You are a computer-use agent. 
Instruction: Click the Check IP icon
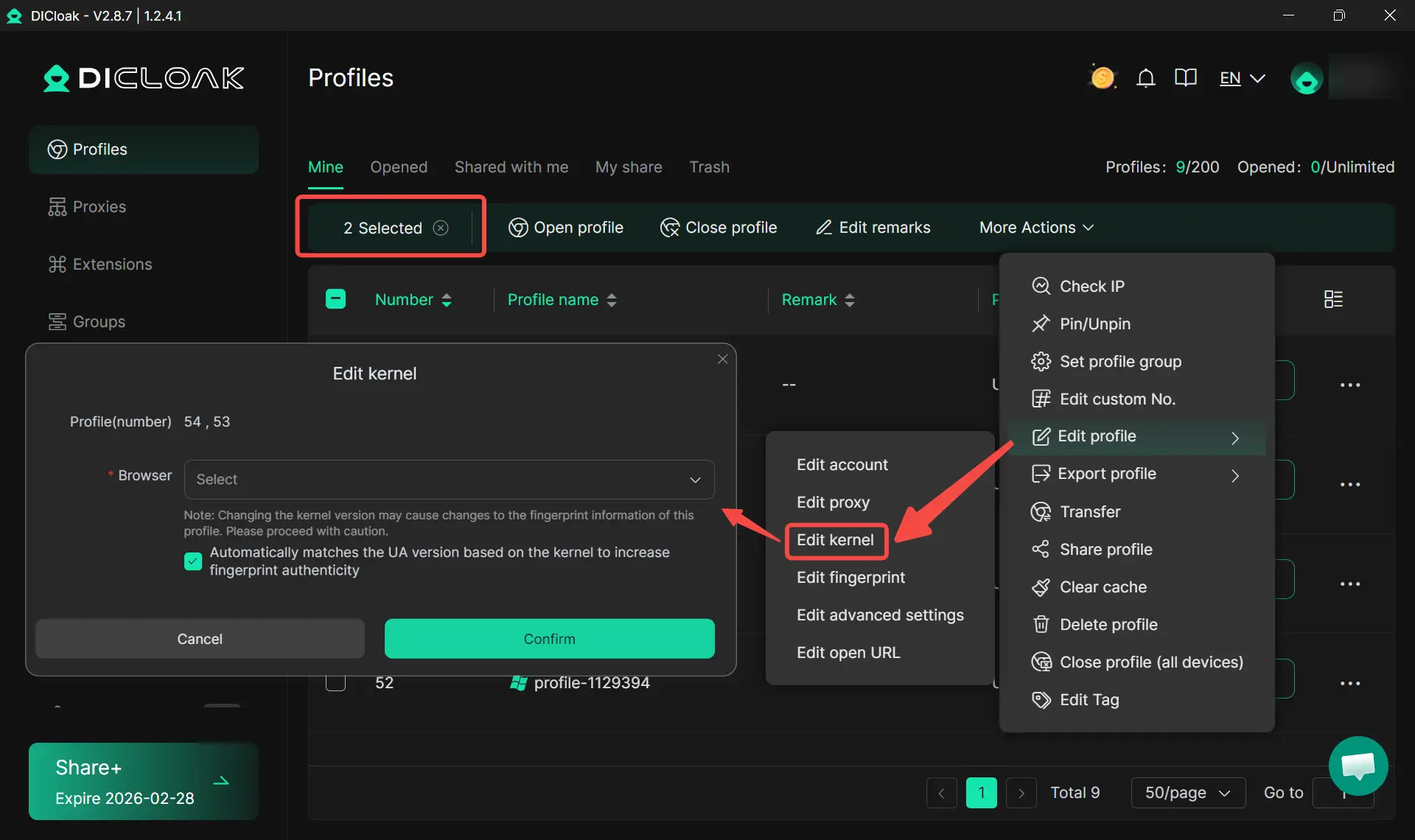coord(1041,286)
